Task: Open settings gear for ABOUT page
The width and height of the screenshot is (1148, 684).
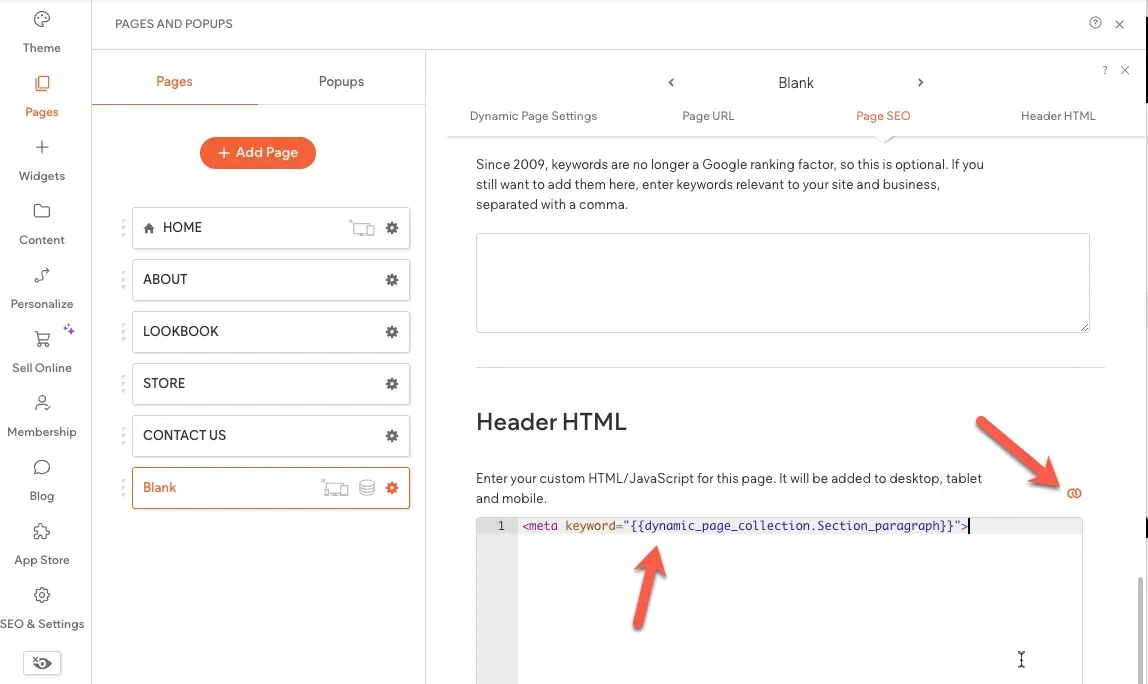Action: pos(392,280)
